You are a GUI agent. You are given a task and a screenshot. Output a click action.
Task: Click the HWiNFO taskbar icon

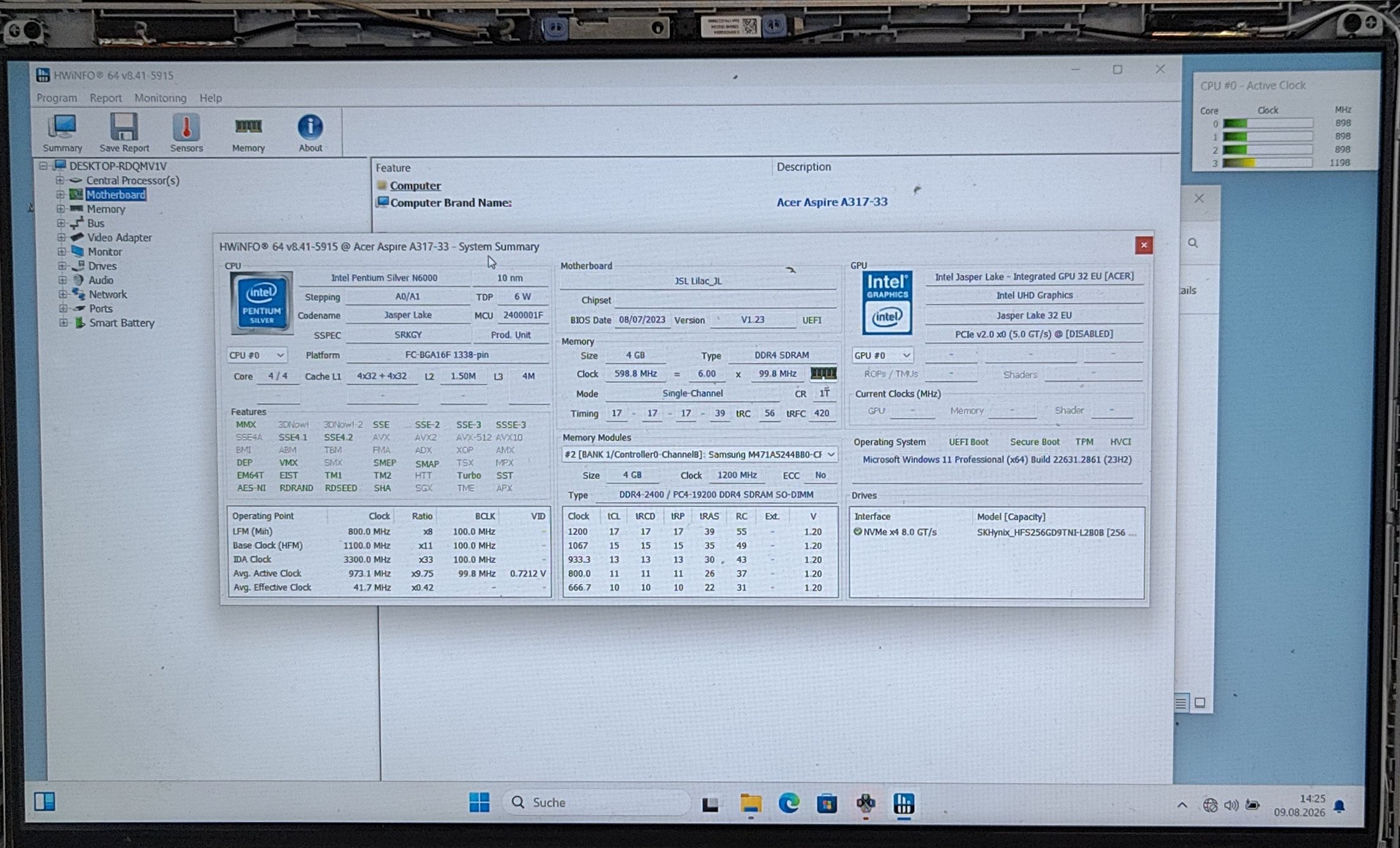[904, 804]
